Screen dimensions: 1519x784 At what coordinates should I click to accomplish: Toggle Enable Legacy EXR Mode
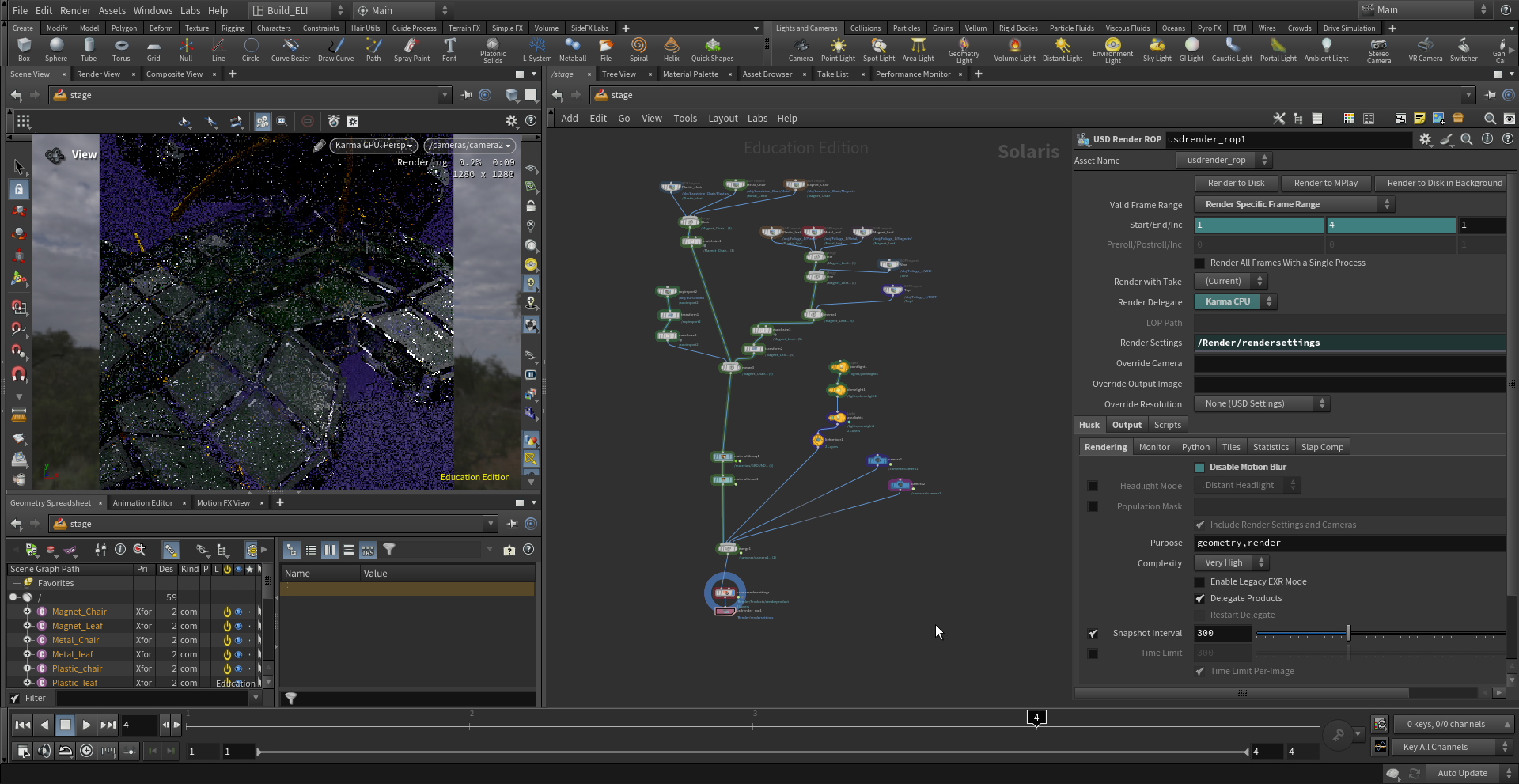[x=1200, y=582]
